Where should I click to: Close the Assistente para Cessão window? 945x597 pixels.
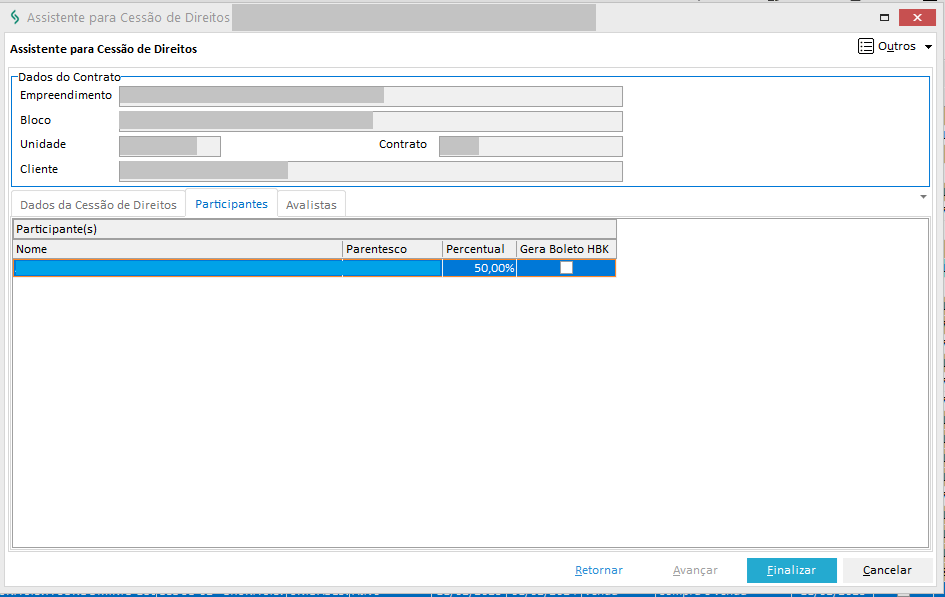(917, 18)
